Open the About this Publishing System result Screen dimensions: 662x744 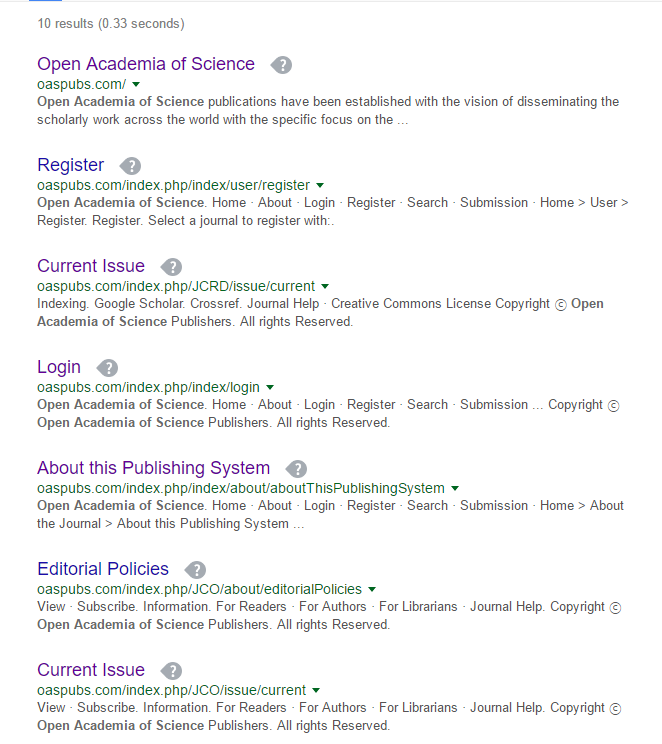(154, 468)
